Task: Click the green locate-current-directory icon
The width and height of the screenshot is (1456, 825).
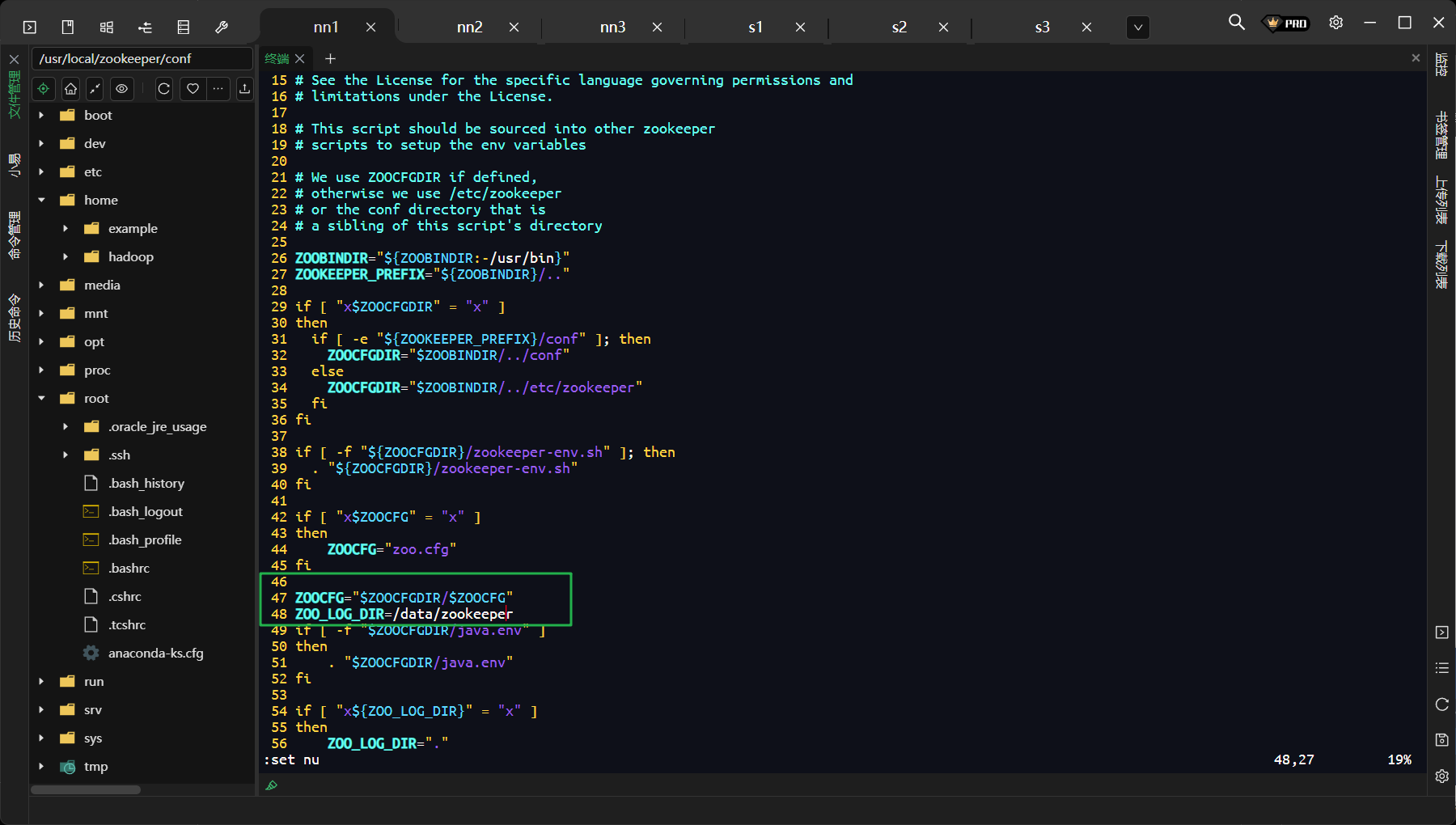Action: (43, 89)
